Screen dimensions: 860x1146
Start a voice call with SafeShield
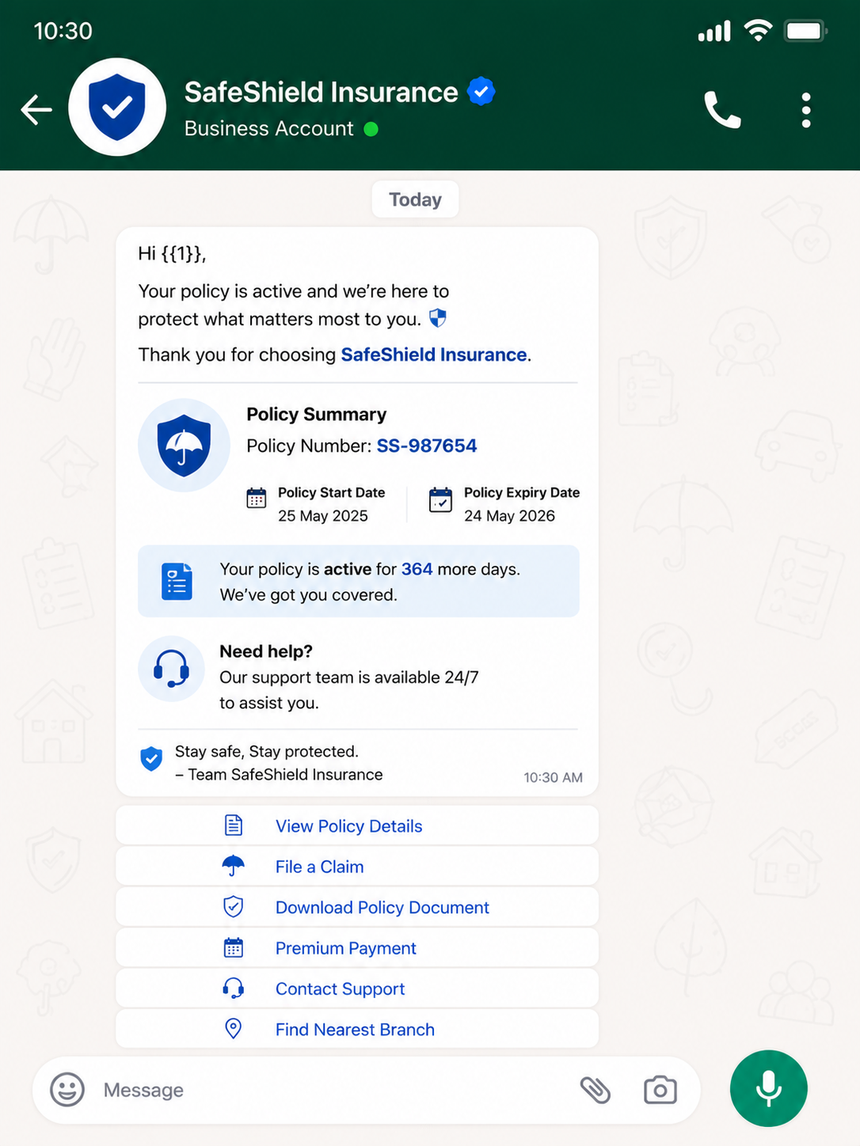click(x=722, y=110)
